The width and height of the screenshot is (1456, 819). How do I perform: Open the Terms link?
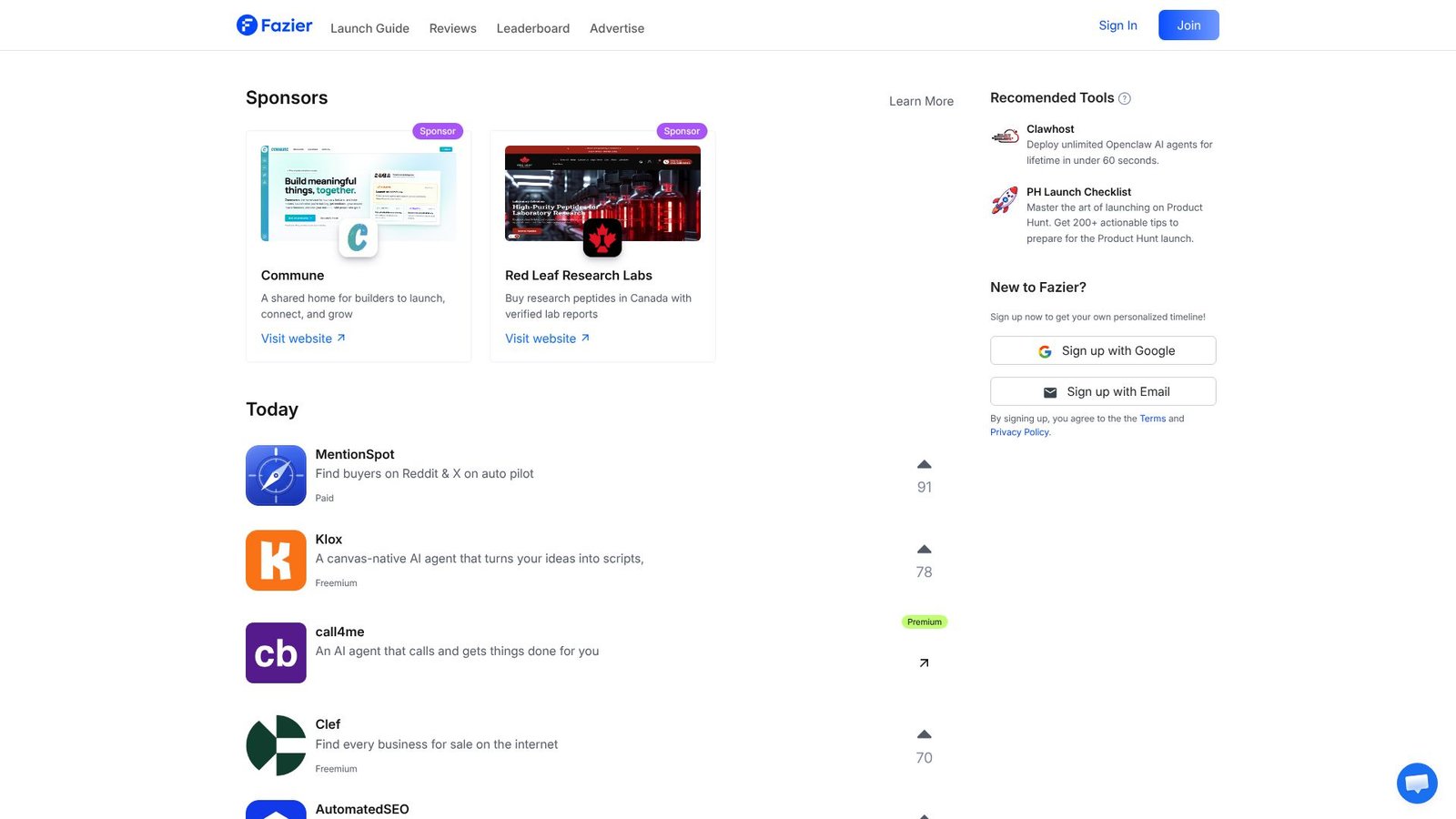point(1152,419)
